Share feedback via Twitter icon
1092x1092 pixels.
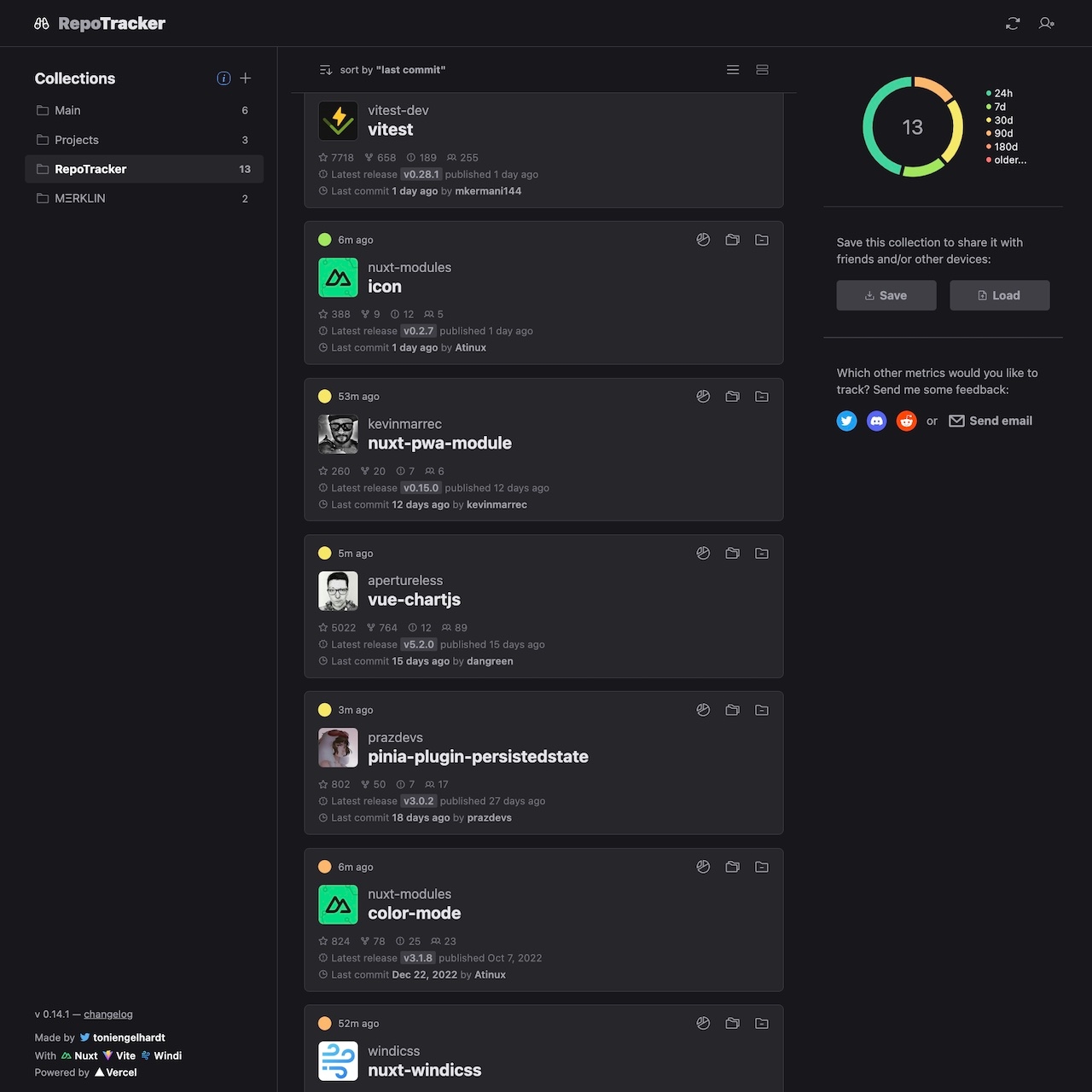(x=846, y=421)
